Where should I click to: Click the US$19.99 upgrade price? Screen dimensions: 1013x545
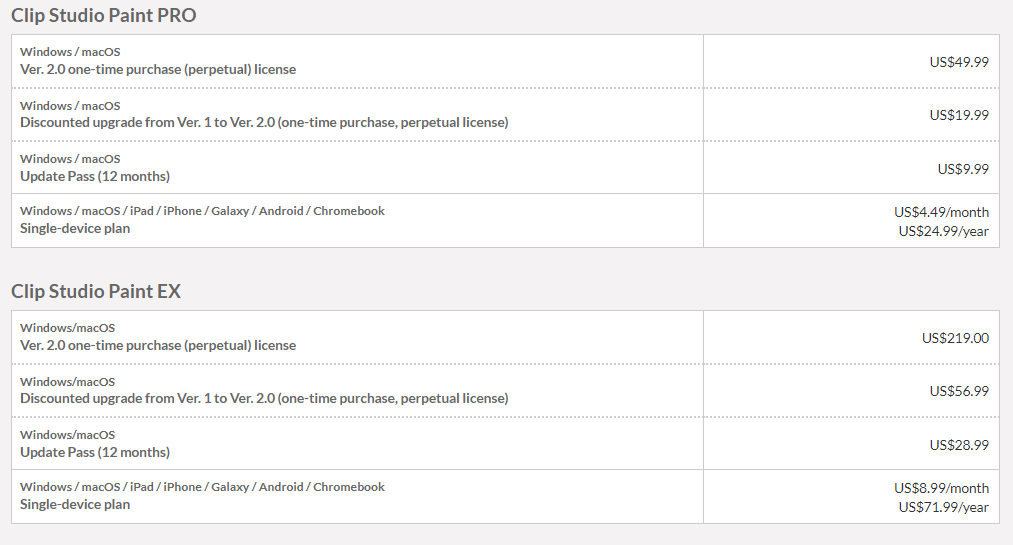pos(959,115)
